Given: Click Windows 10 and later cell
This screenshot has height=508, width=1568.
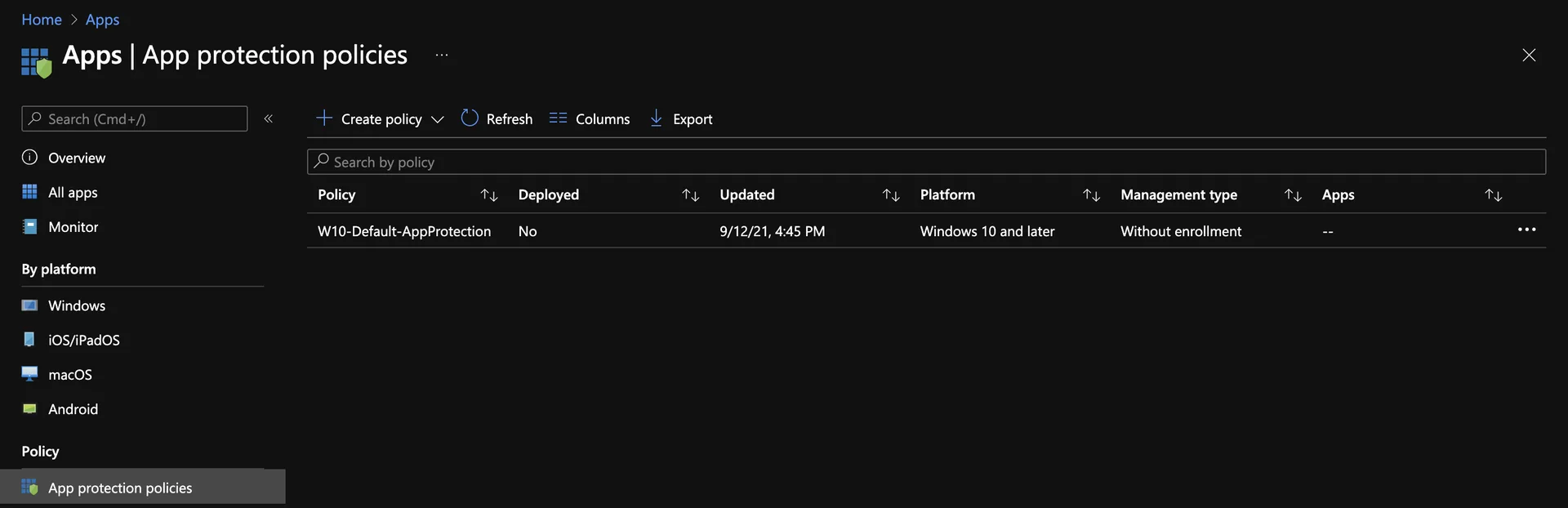Looking at the screenshot, I should coord(987,231).
